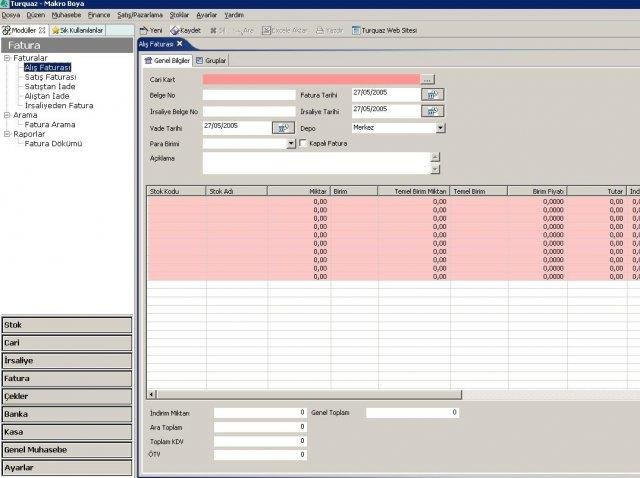
Task: Open the Vade Tarihi calendar picker
Action: (x=283, y=128)
